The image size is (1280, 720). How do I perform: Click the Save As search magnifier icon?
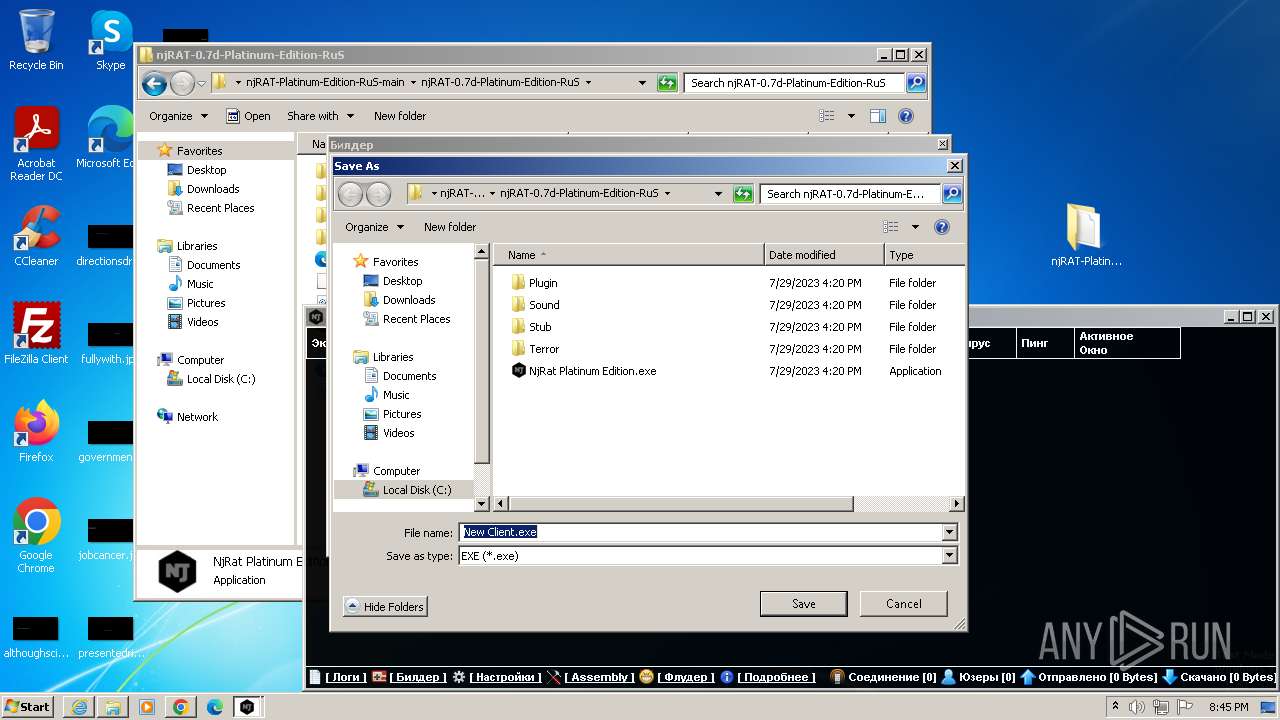click(x=951, y=194)
